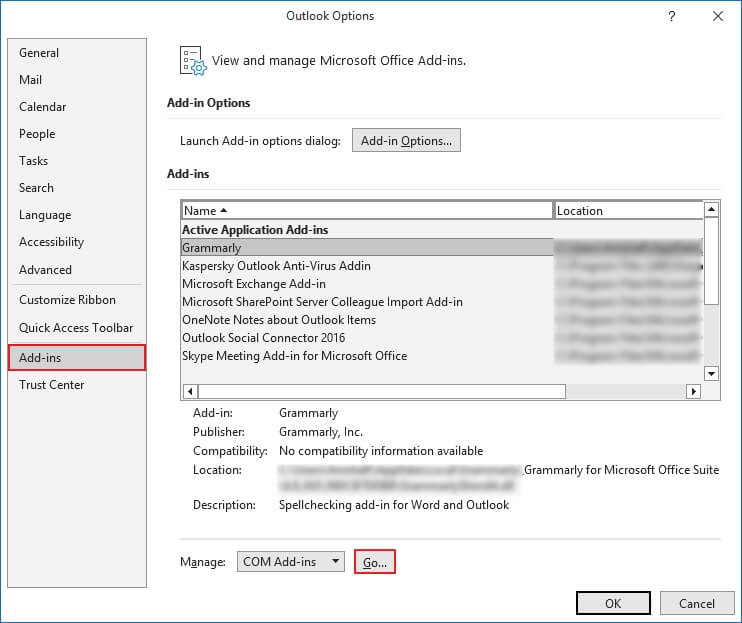Click the Active Application Add-ins group header
This screenshot has width=742, height=623.
255,230
